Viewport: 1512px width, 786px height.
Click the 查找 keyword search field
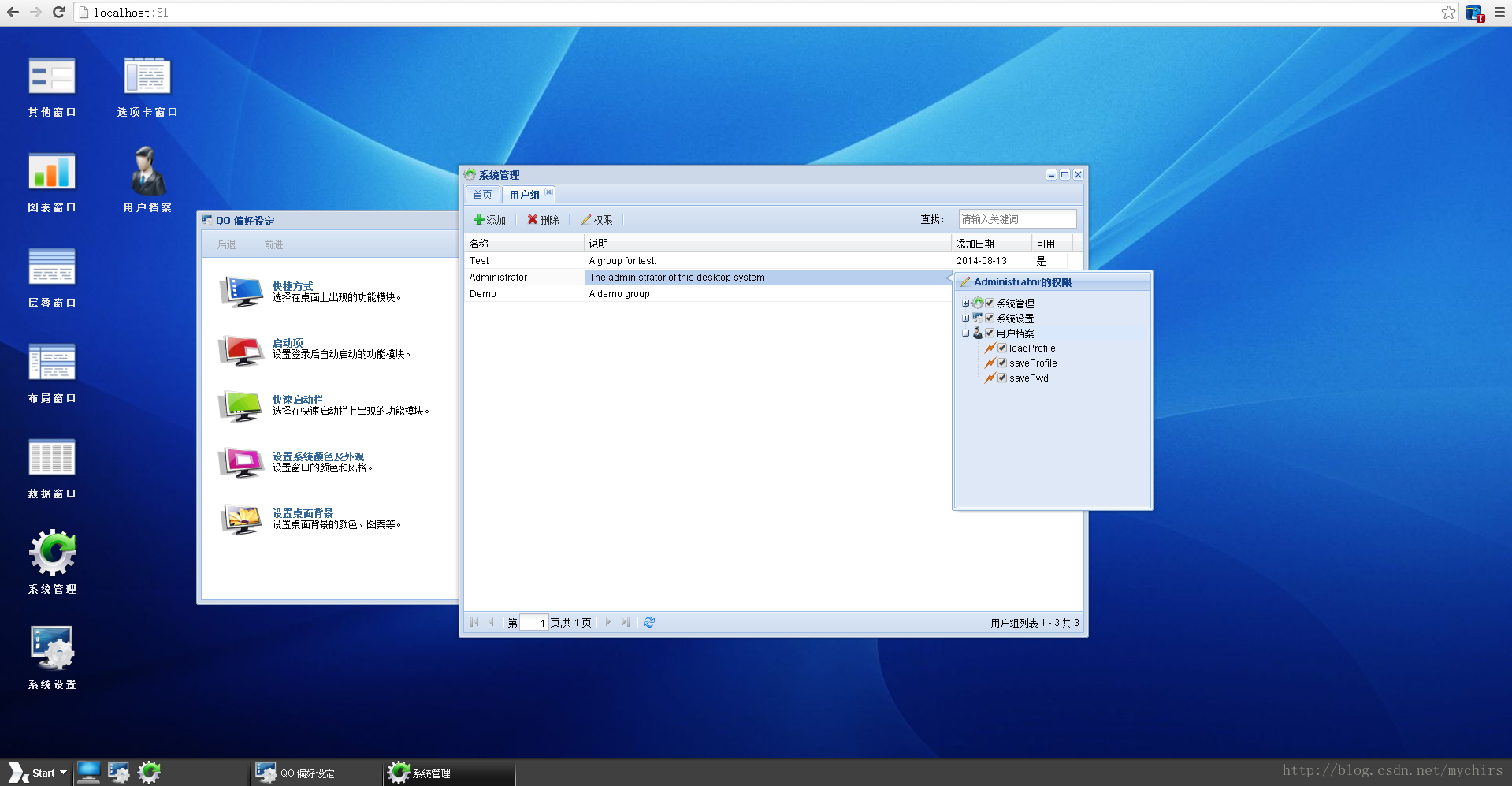tap(1017, 219)
